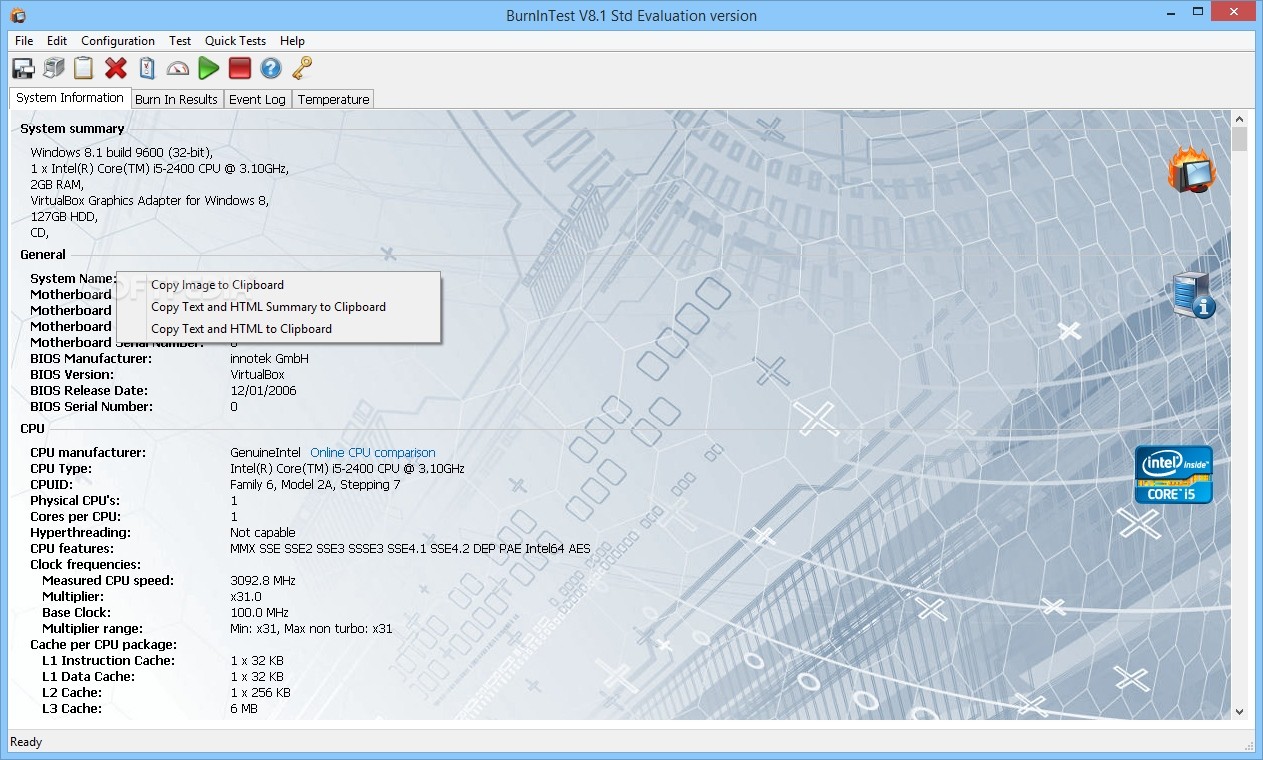
Task: Switch to the Burn In Results tab
Action: (x=176, y=99)
